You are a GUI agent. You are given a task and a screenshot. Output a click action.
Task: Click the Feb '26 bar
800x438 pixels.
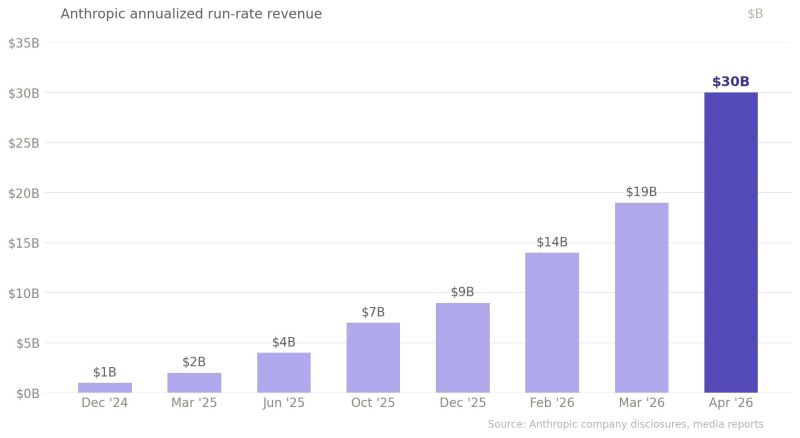click(552, 323)
